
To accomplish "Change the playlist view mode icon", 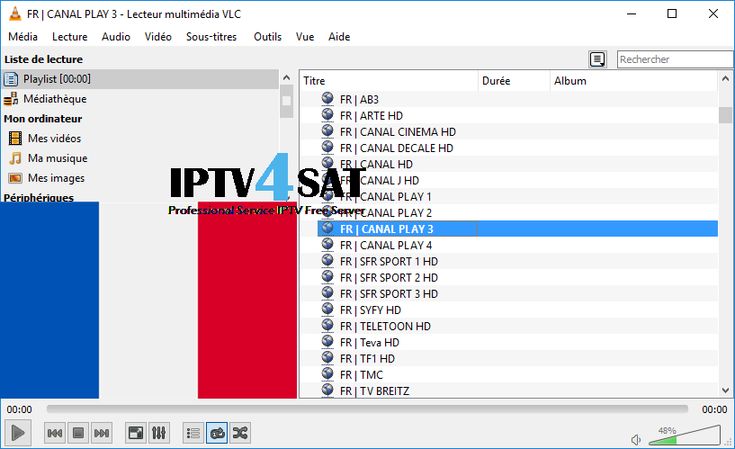I will [598, 60].
